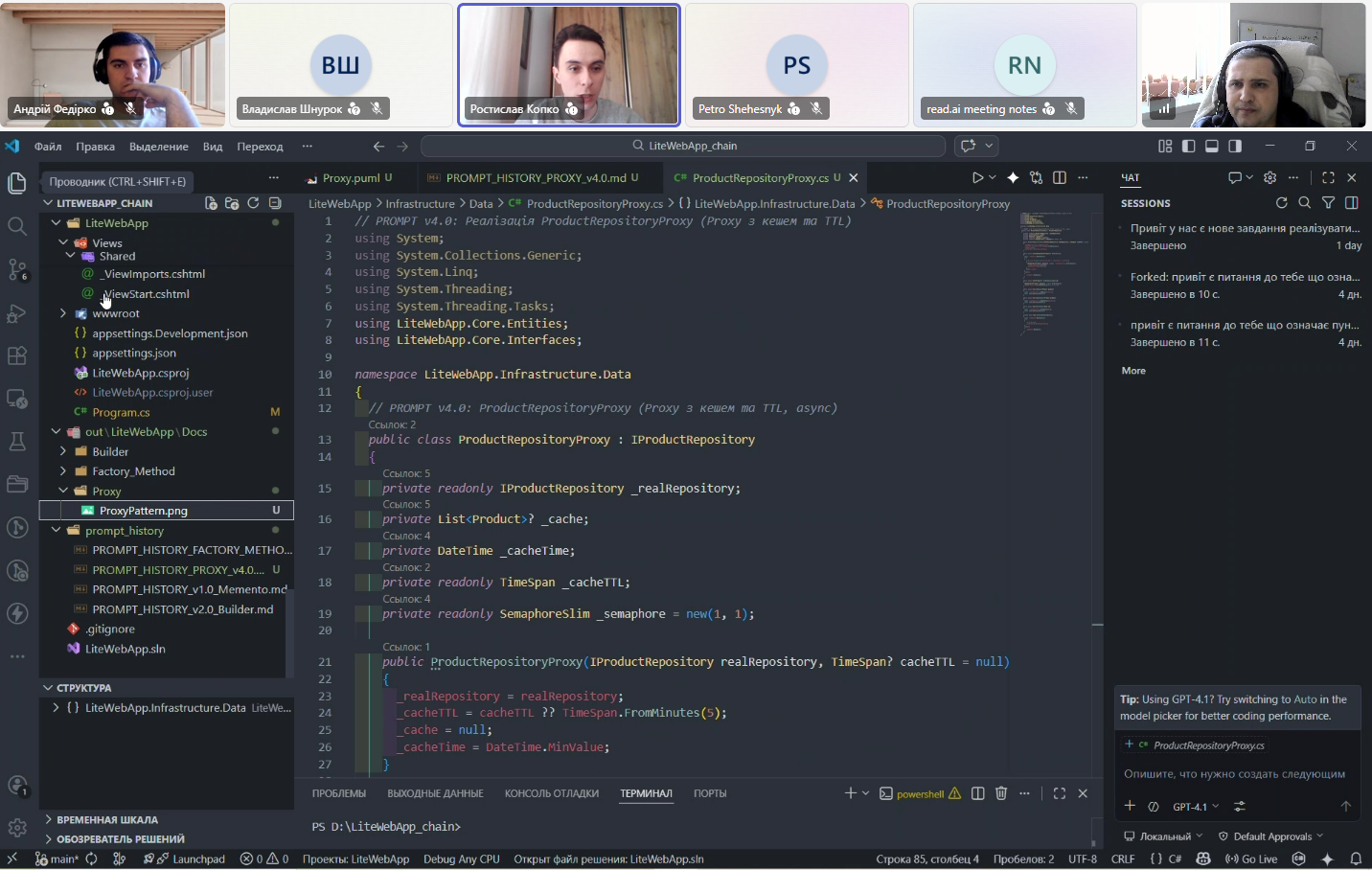Click Go Live in status bar
This screenshot has width=1372, height=870.
1251,859
